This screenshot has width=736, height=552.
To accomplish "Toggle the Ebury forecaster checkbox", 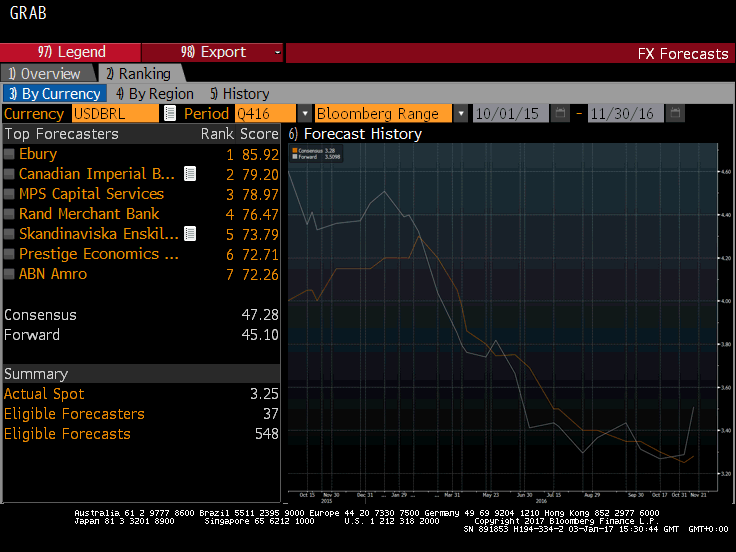I will 9,153.
